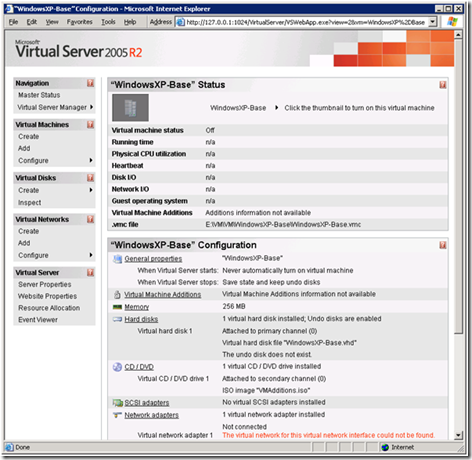Screen dimensions: 472x460
Task: Open the File menu
Action: (x=13, y=22)
